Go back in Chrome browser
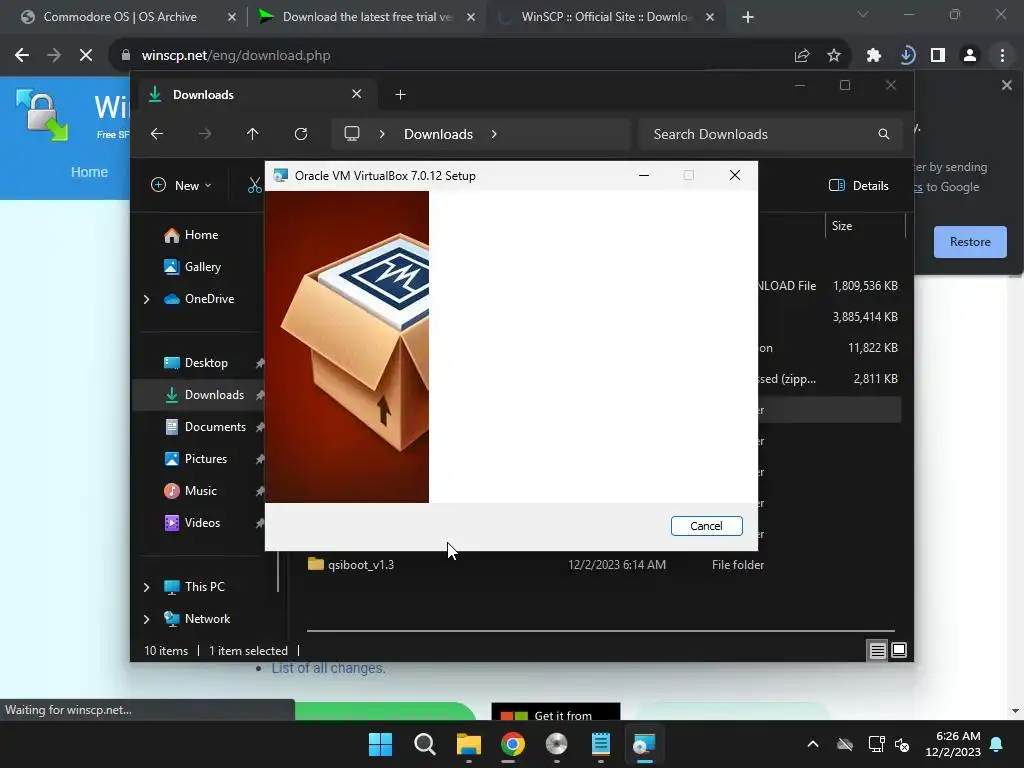 22,56
